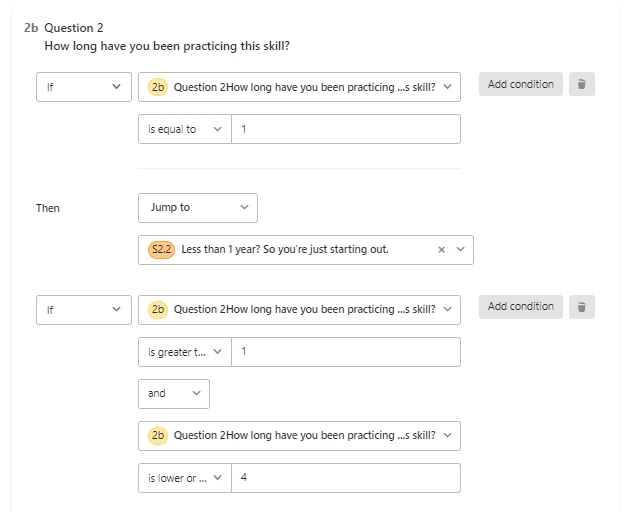
Task: Delete the first If rule with trash icon
Action: click(581, 84)
